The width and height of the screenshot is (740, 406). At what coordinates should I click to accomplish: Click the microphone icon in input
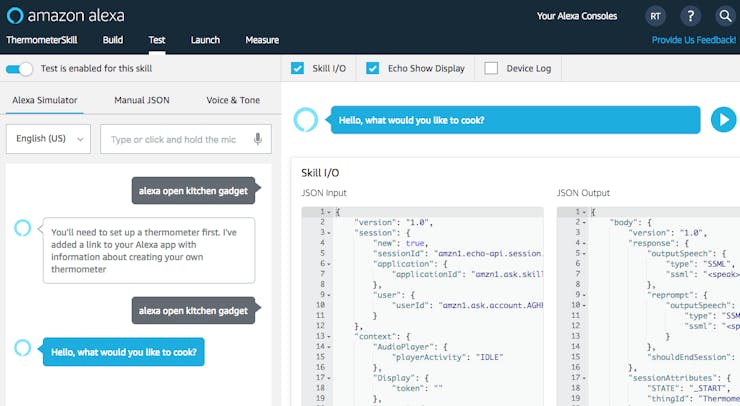(258, 139)
